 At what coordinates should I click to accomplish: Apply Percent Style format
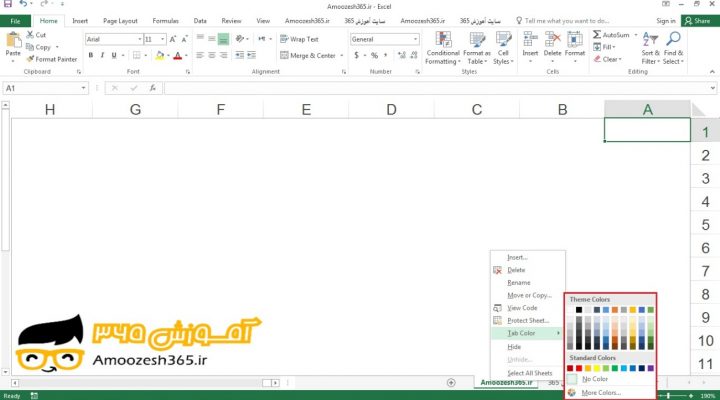pos(374,56)
